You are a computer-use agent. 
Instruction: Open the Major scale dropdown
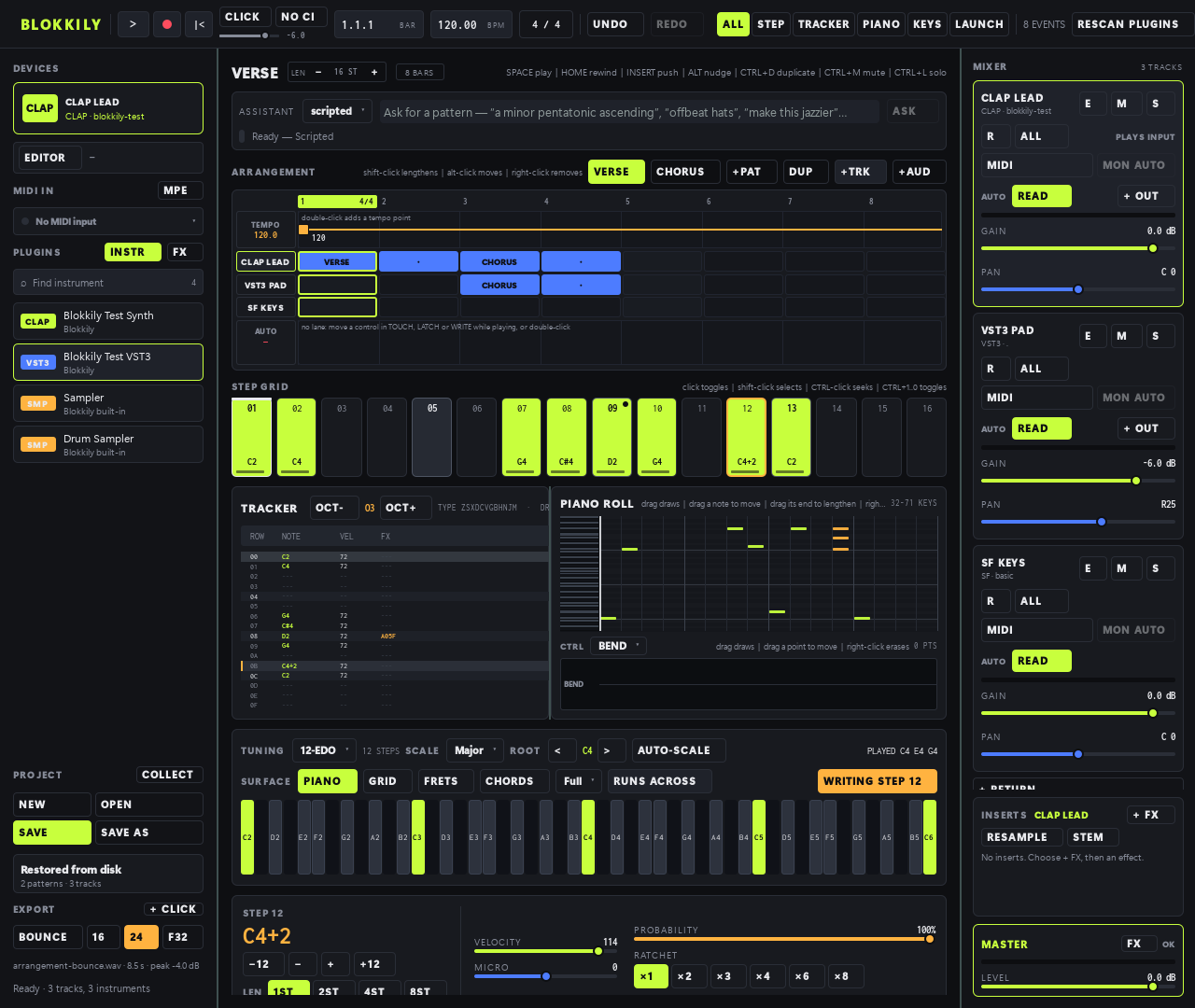click(475, 750)
